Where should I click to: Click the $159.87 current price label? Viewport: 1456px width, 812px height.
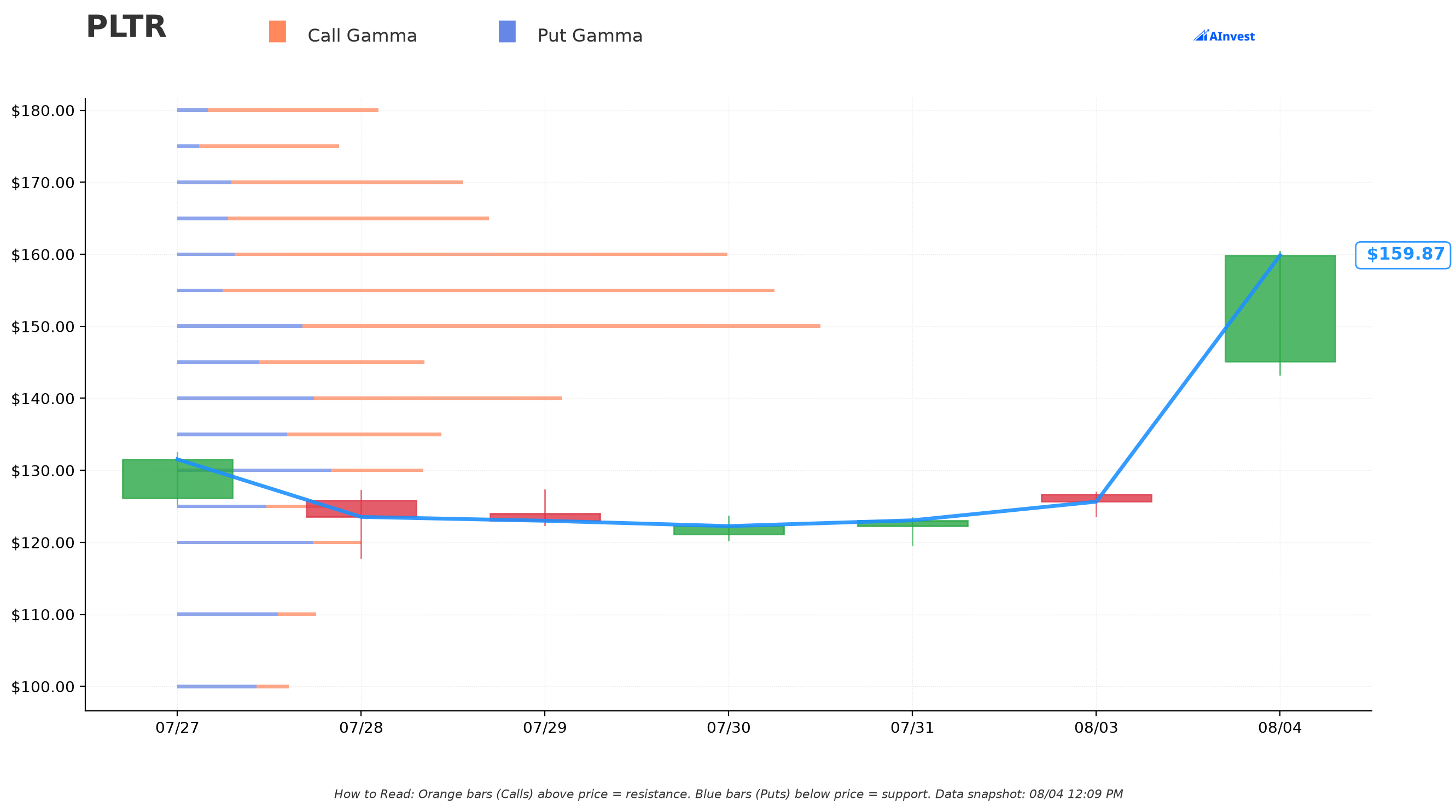point(1403,255)
